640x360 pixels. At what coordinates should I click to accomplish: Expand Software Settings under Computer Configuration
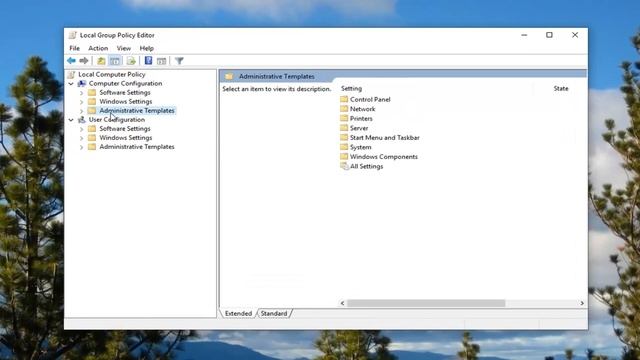(81, 93)
